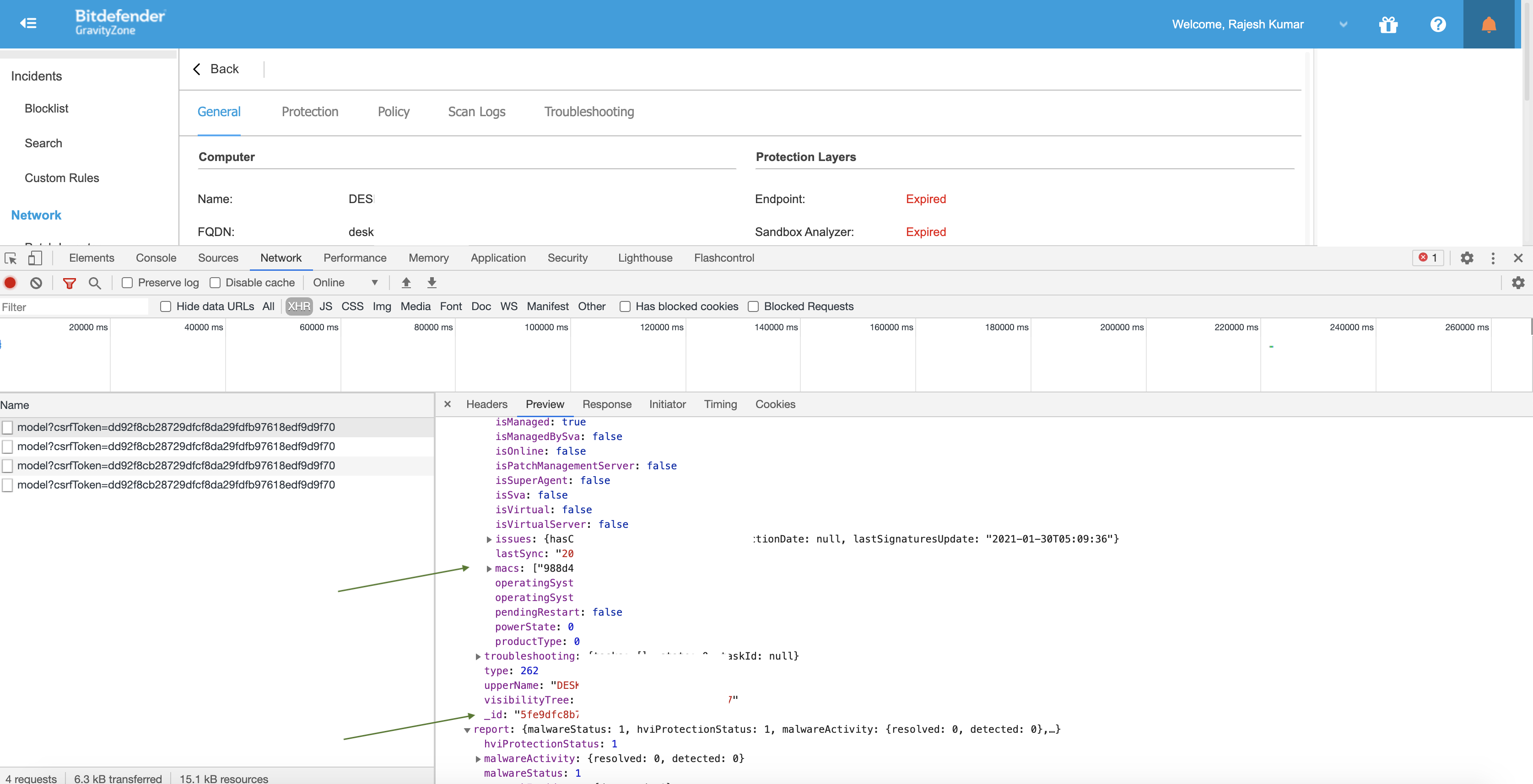Open the Welcome Rajesh Kumar user dropdown
The height and width of the screenshot is (784, 1533).
pyautogui.click(x=1343, y=24)
